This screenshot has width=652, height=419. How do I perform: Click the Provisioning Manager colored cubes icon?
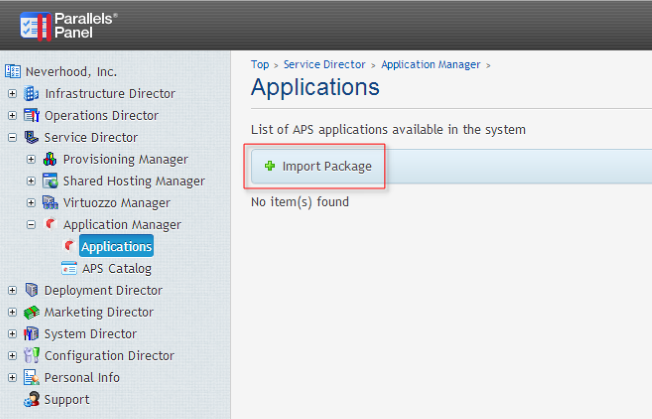[50, 159]
